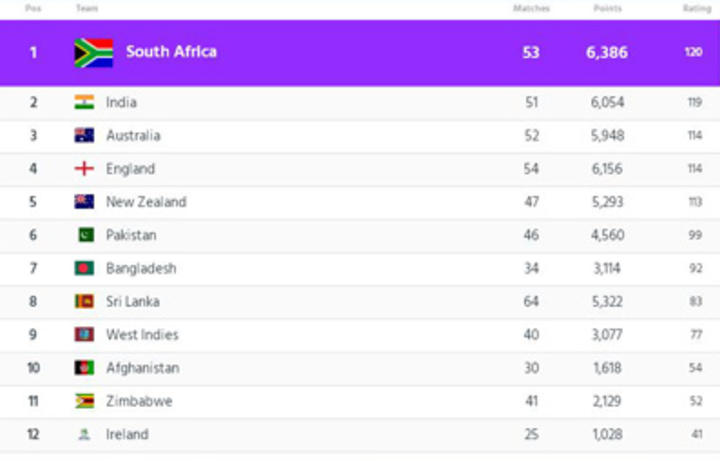Click the Matches column header

tap(531, 8)
